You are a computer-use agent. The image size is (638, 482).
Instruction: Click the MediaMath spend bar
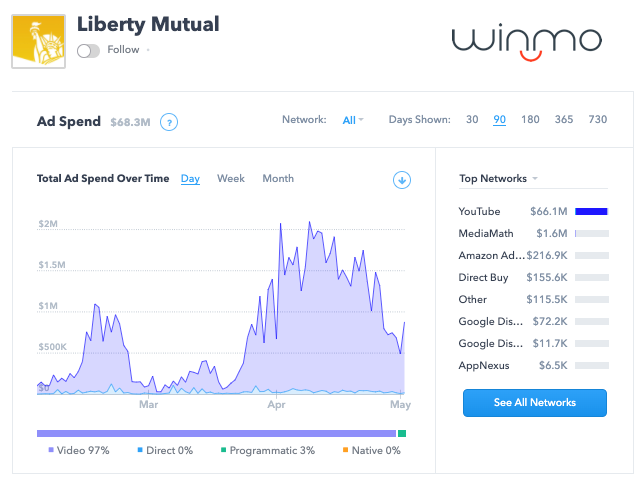[592, 233]
